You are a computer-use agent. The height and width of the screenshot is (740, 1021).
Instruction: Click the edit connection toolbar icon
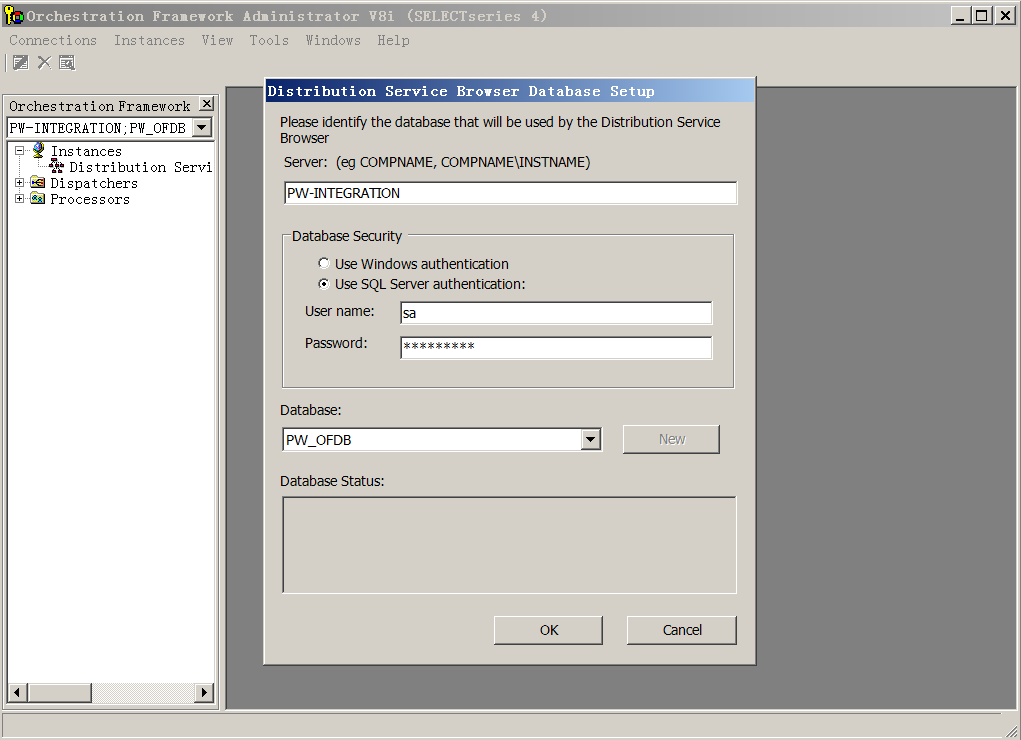[x=21, y=63]
